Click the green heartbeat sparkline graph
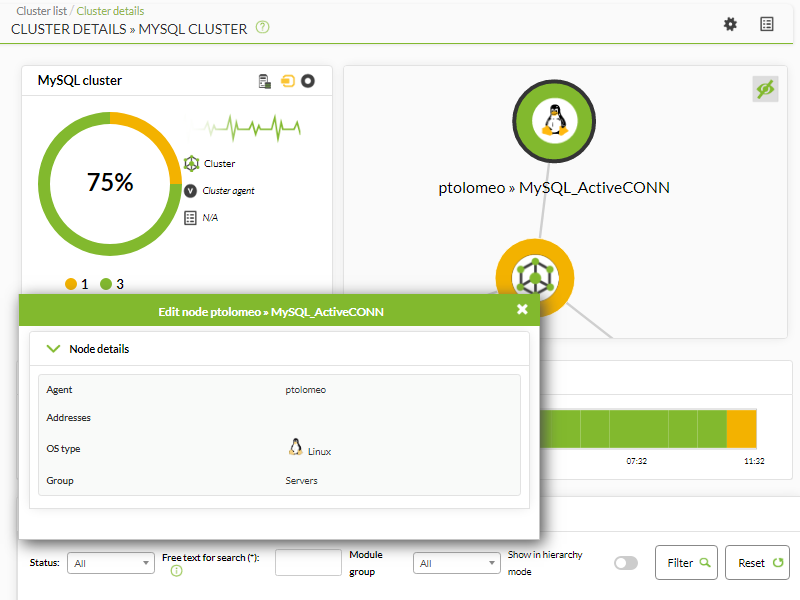Viewport: 800px width, 600px height. [x=244, y=128]
